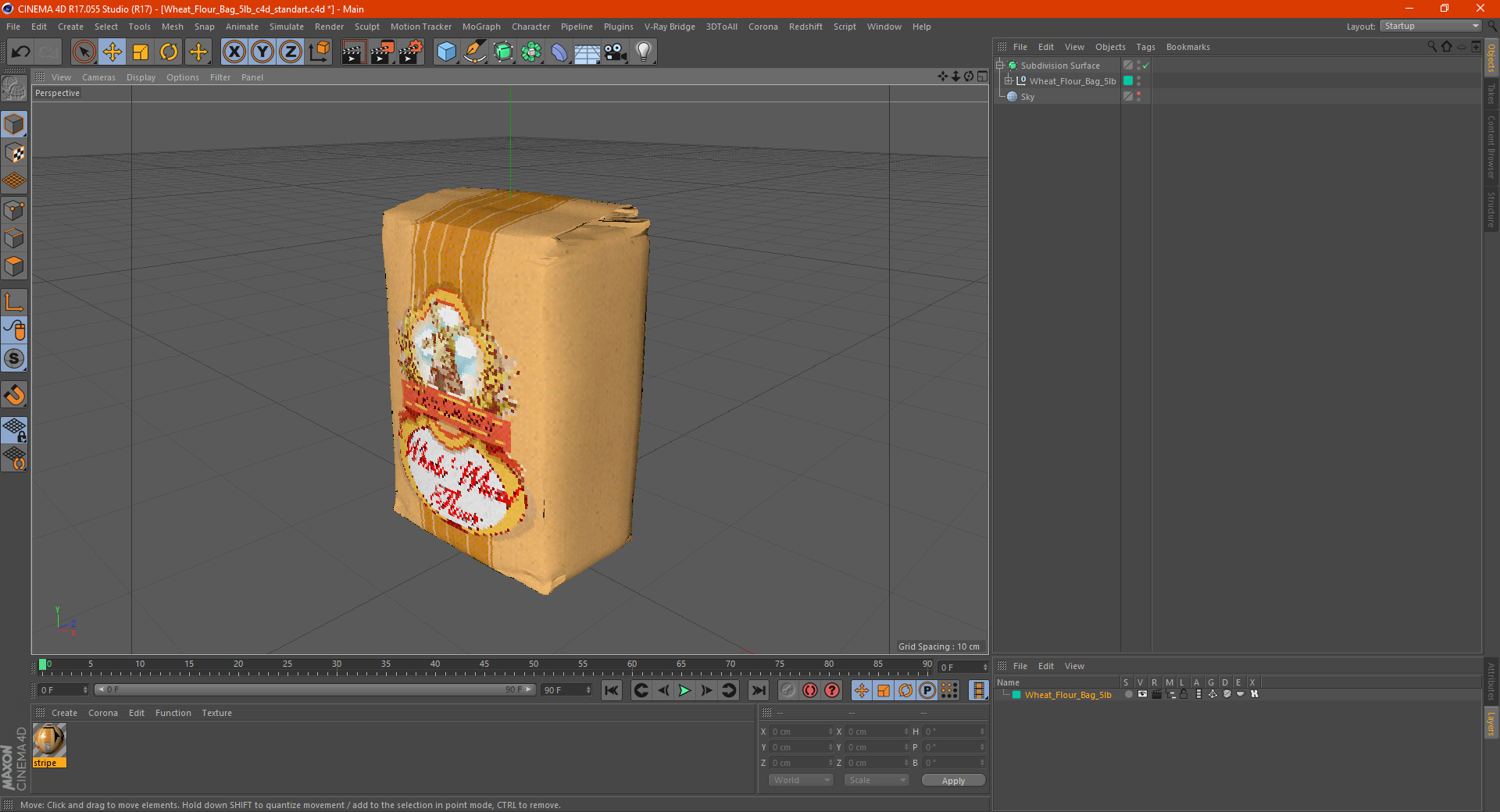Image resolution: width=1500 pixels, height=812 pixels.
Task: Collapse the Subdivision Surface tree item
Action: 1000,66
